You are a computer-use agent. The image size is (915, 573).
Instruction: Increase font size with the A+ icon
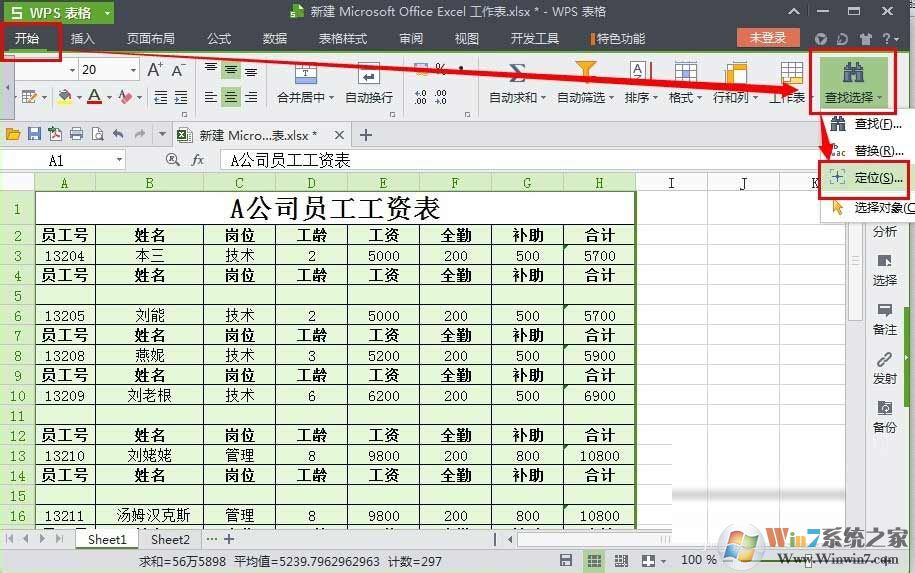(x=155, y=70)
